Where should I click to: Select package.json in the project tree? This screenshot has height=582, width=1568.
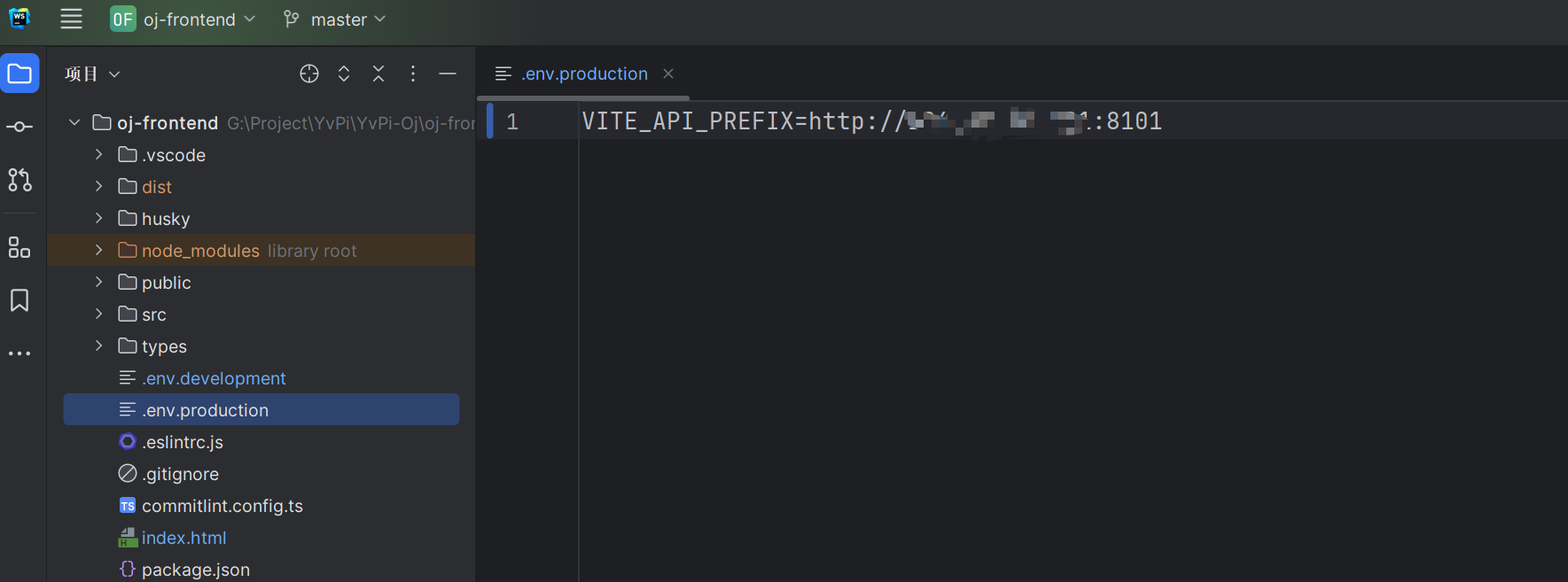pyautogui.click(x=195, y=570)
